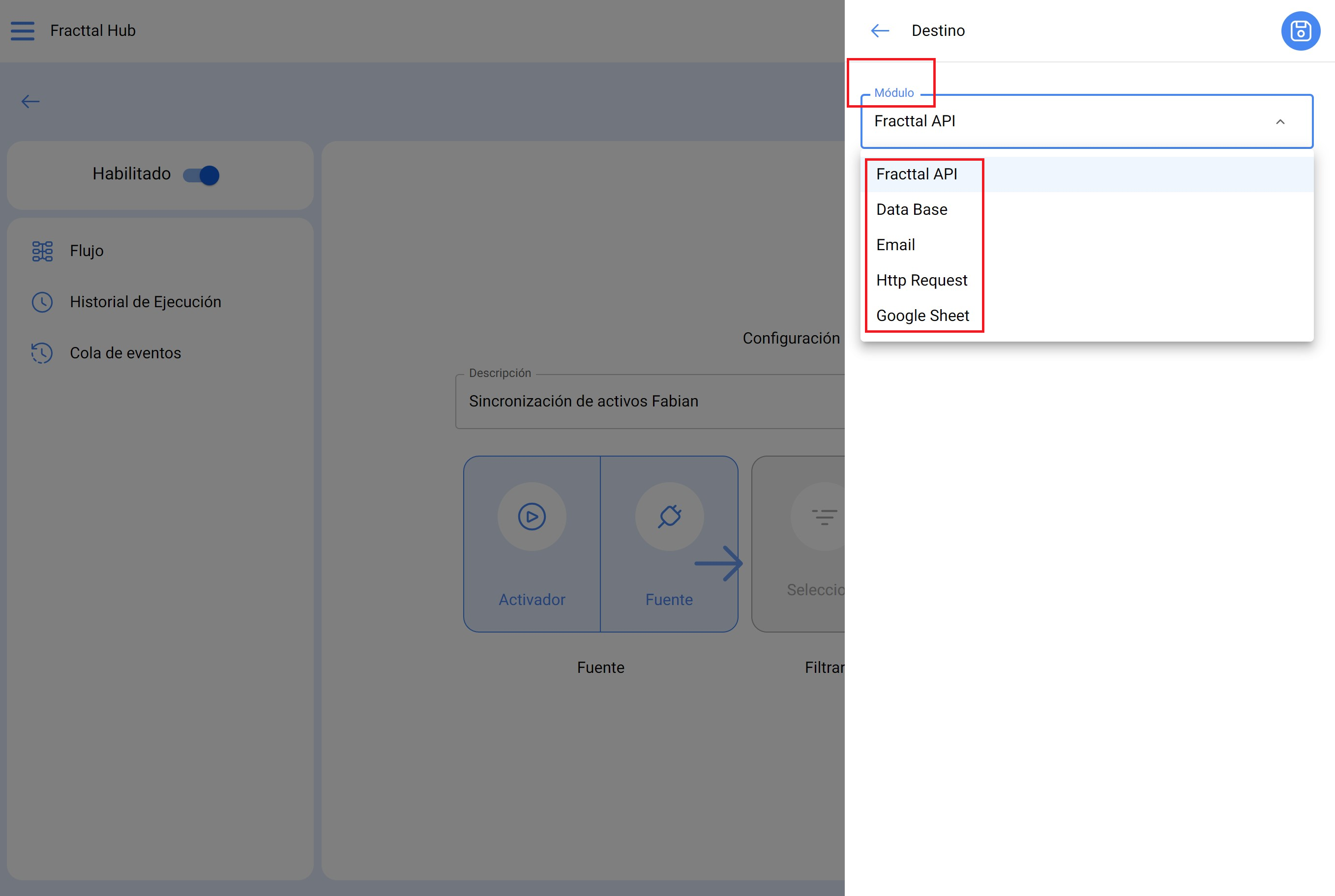
Task: Click the Habilitado label
Action: (x=131, y=173)
